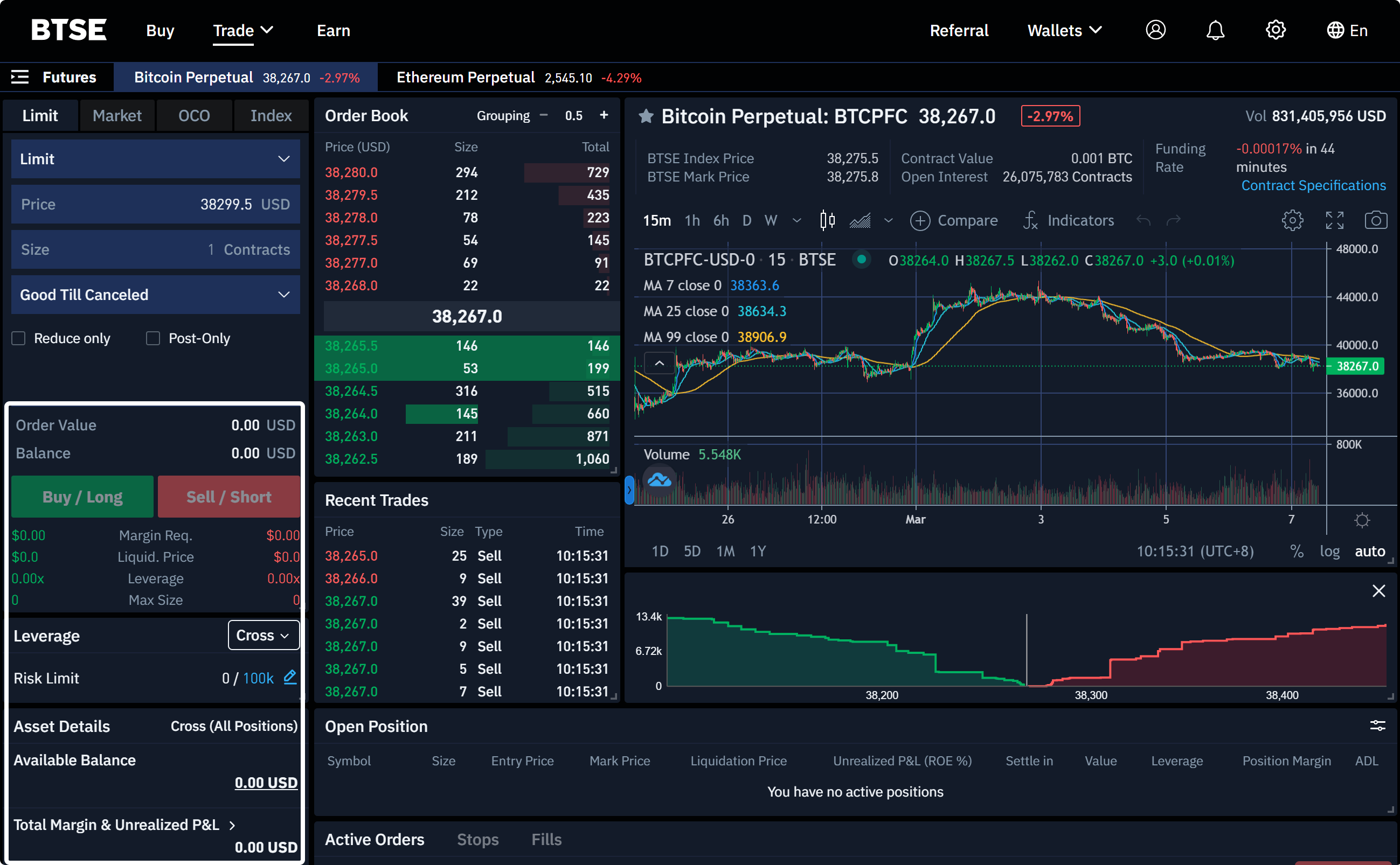
Task: Click the 38267.0 price marker on chart axis
Action: pos(1356,366)
